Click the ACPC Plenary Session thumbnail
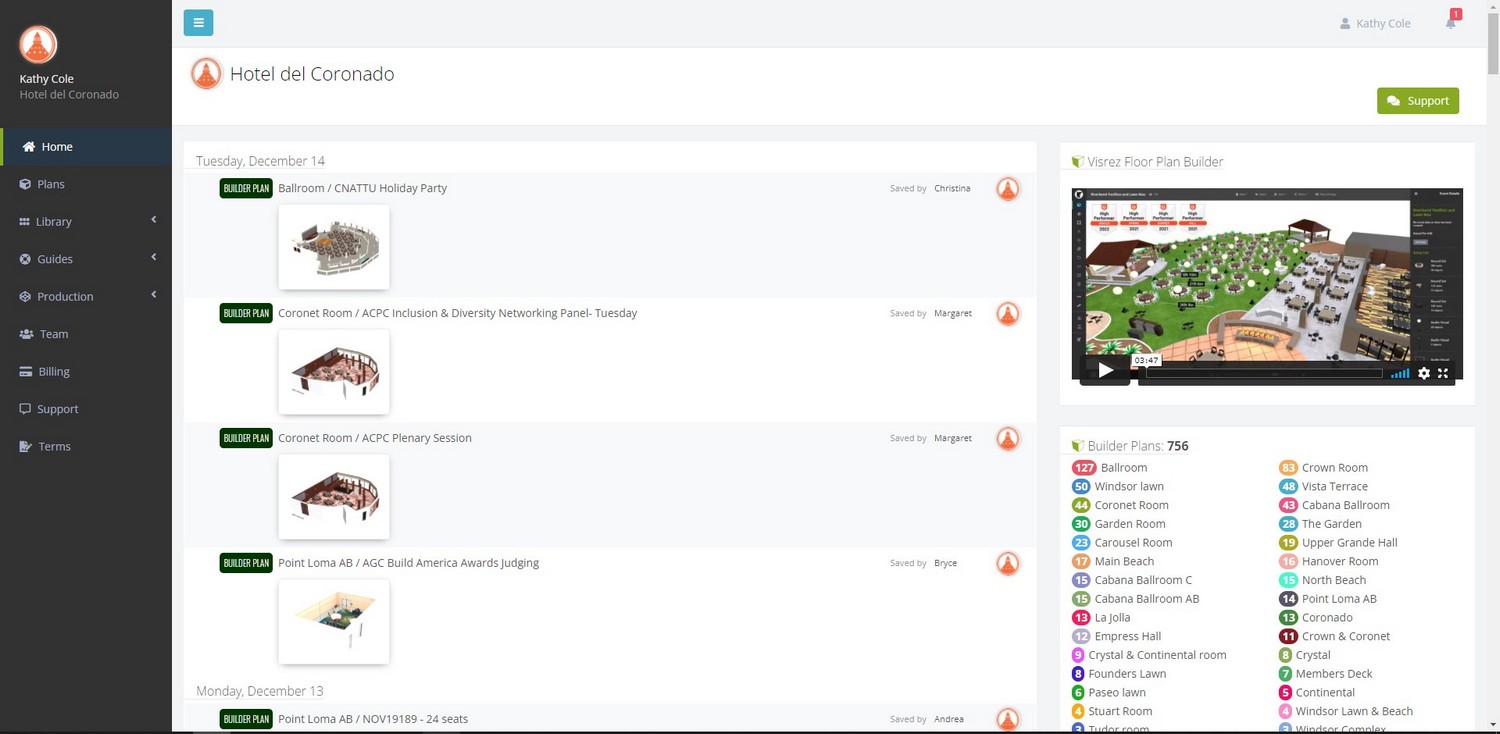 point(334,497)
